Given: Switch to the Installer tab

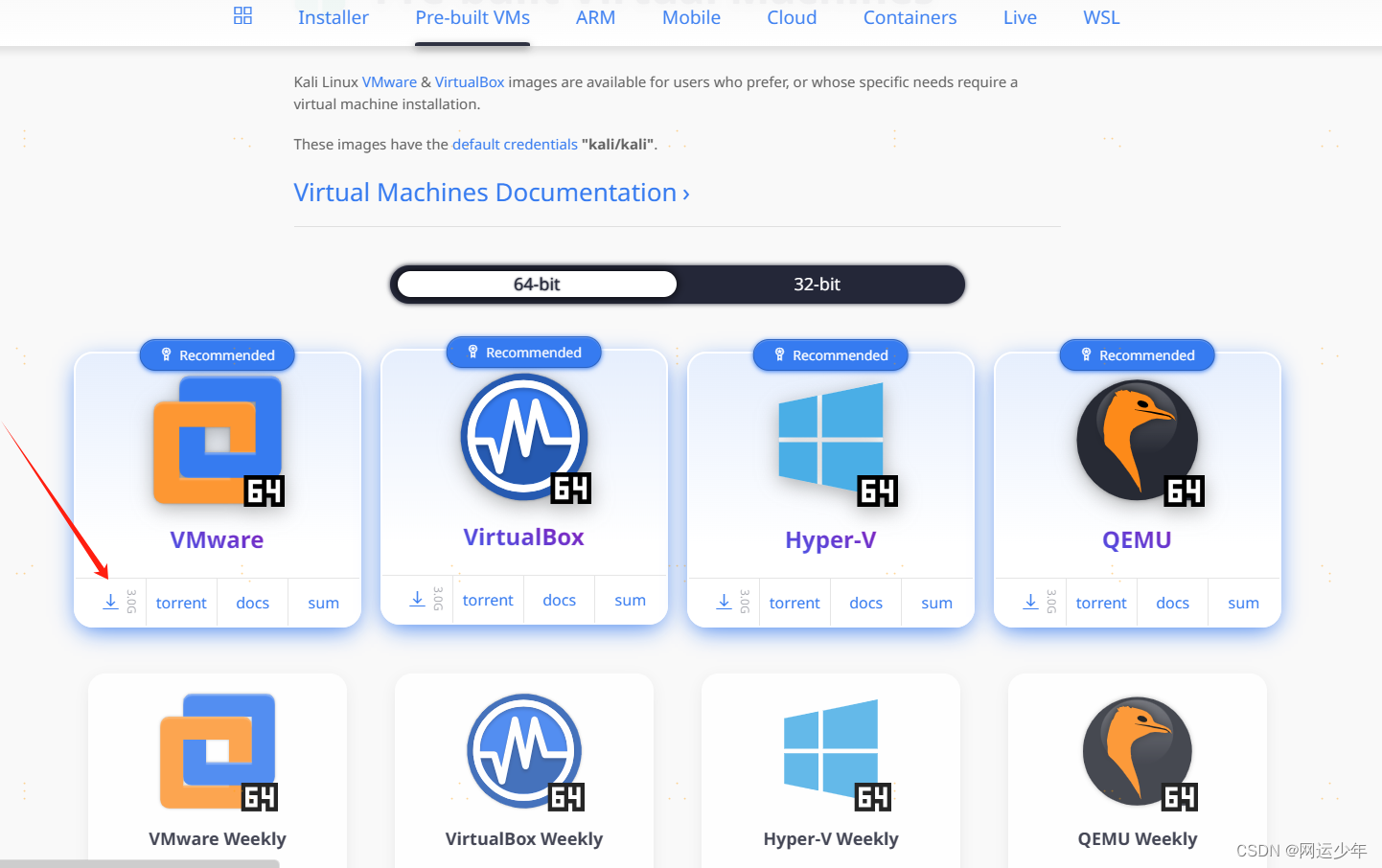Looking at the screenshot, I should pos(334,17).
